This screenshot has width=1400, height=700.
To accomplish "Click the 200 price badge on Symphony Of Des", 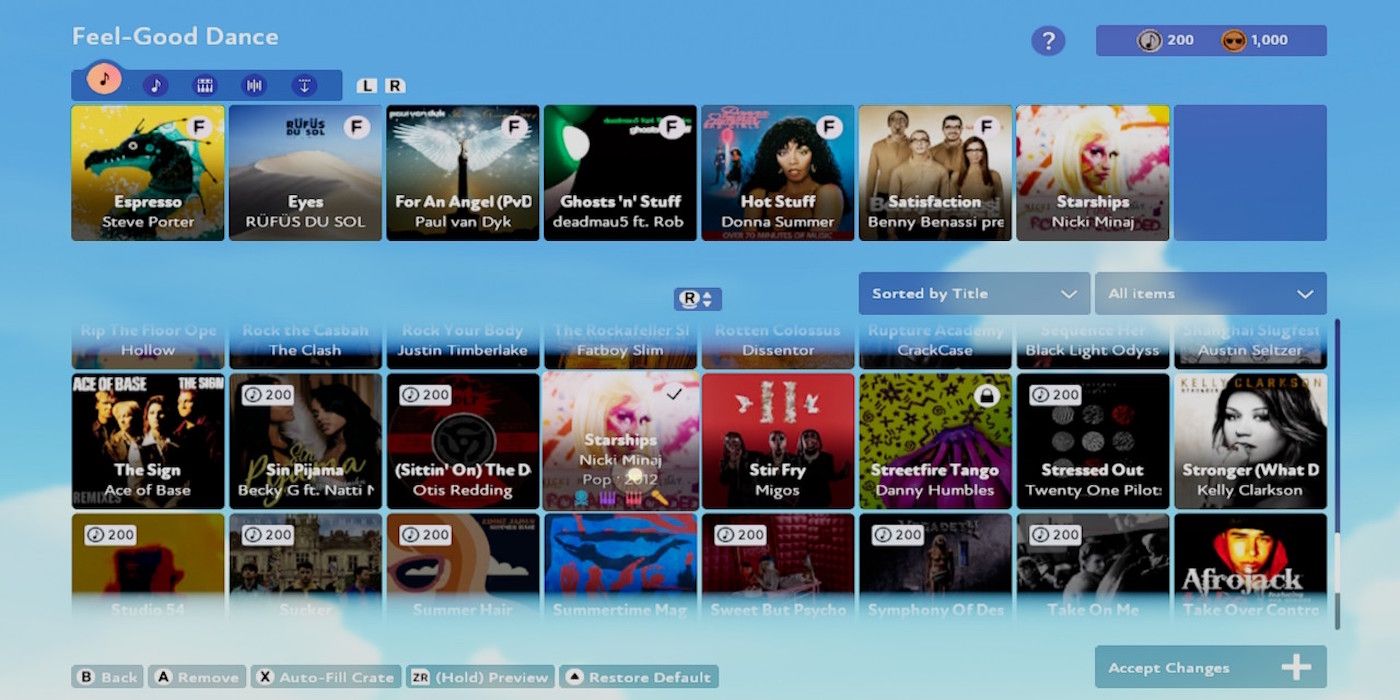I will pyautogui.click(x=898, y=535).
